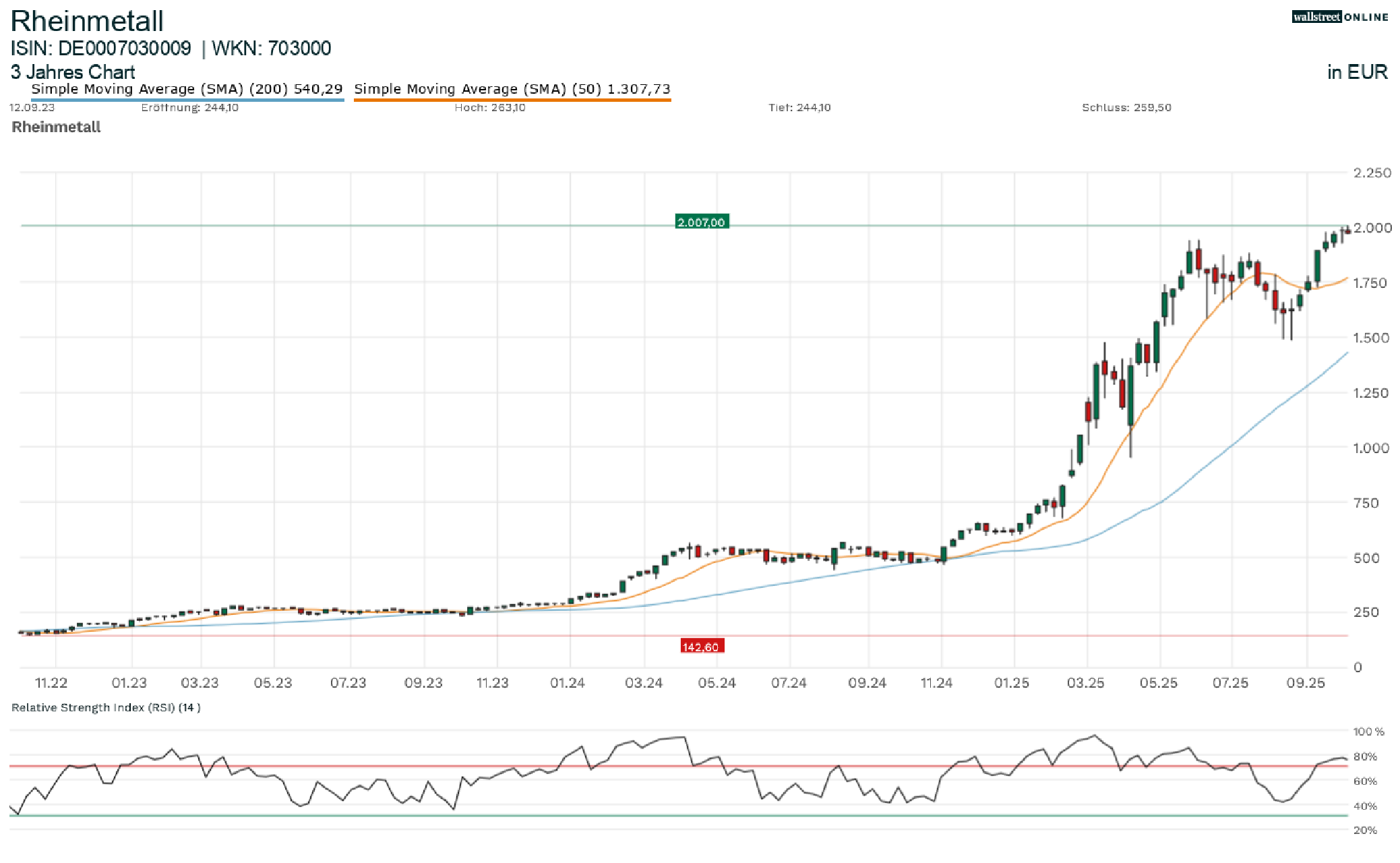Click the red 142,60 low marker

click(701, 647)
